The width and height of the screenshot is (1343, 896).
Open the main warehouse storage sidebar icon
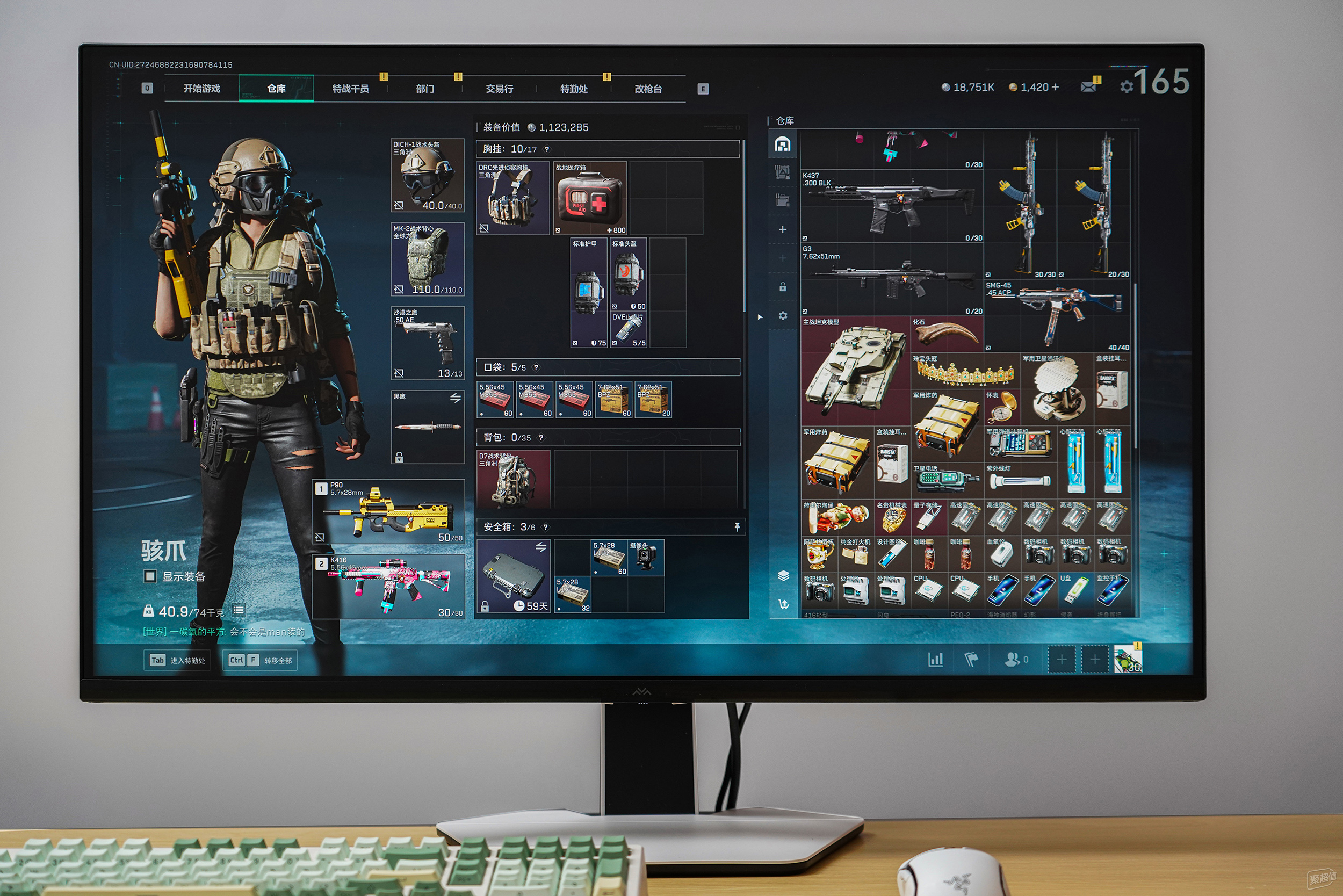pos(782,144)
